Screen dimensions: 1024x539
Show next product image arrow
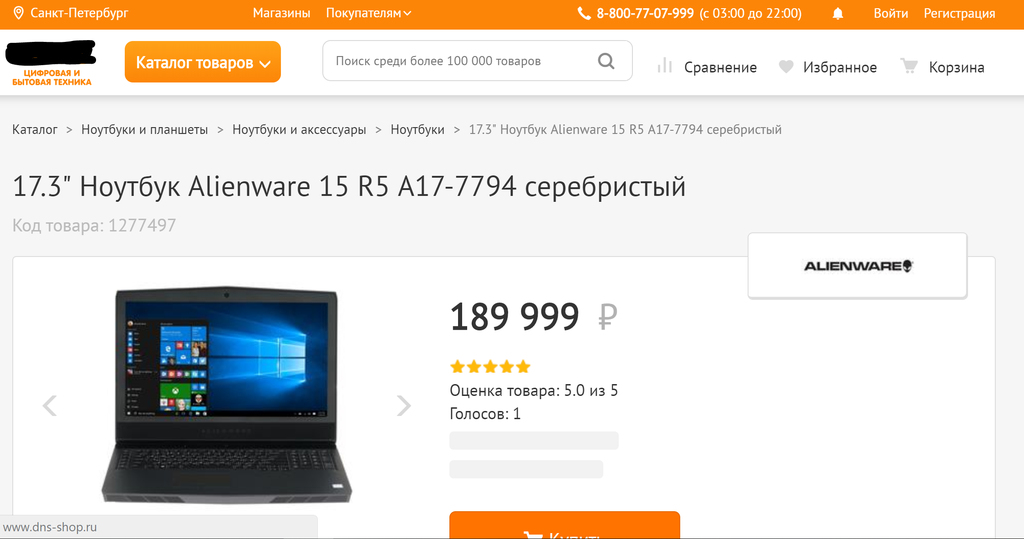404,406
